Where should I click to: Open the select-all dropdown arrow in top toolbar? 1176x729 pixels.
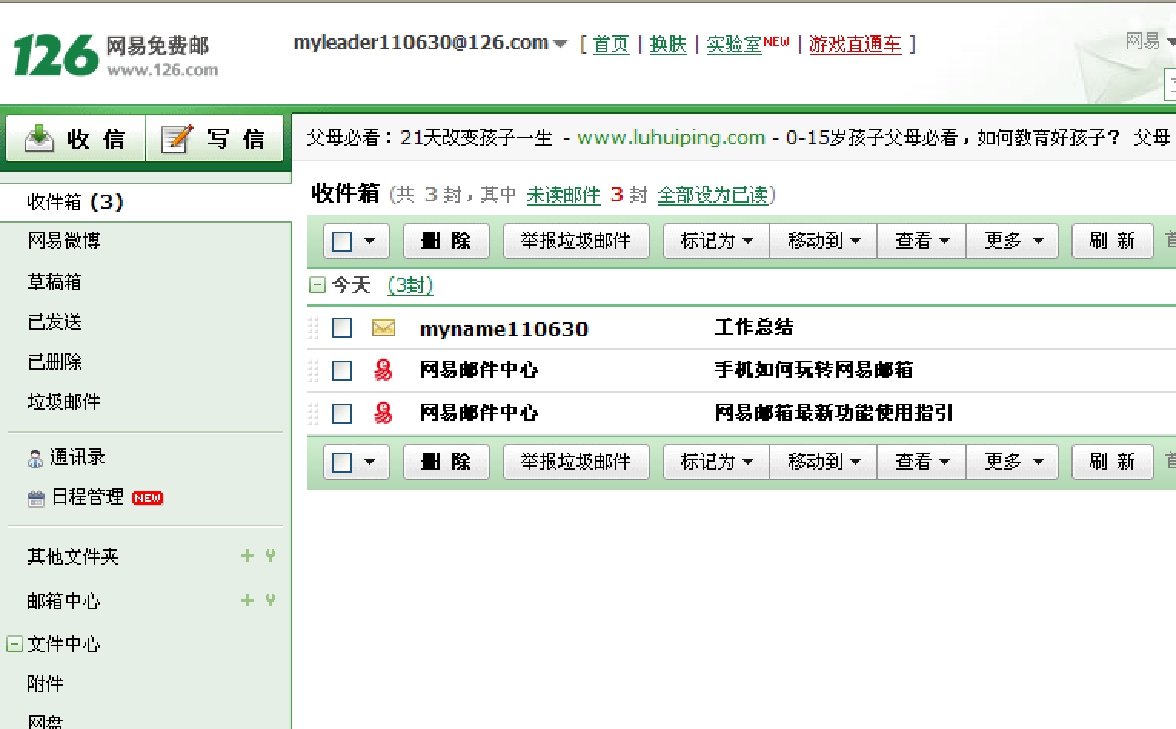(370, 242)
